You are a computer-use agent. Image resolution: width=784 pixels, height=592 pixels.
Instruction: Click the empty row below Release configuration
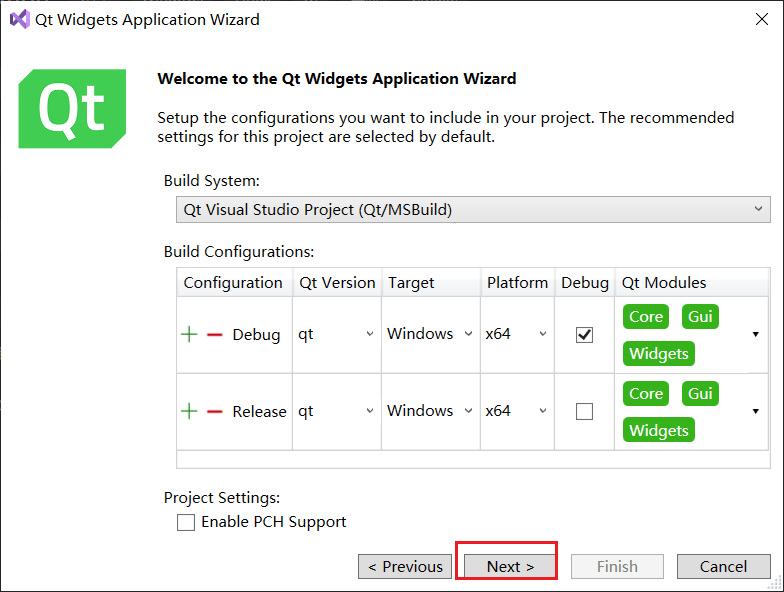(x=473, y=459)
